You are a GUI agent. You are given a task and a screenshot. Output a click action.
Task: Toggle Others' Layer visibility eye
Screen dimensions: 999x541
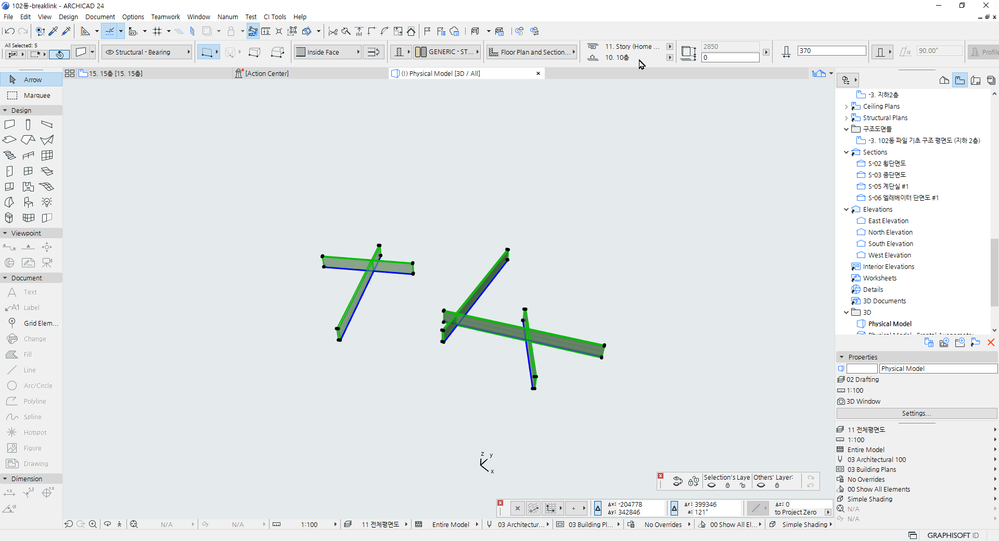click(x=761, y=486)
